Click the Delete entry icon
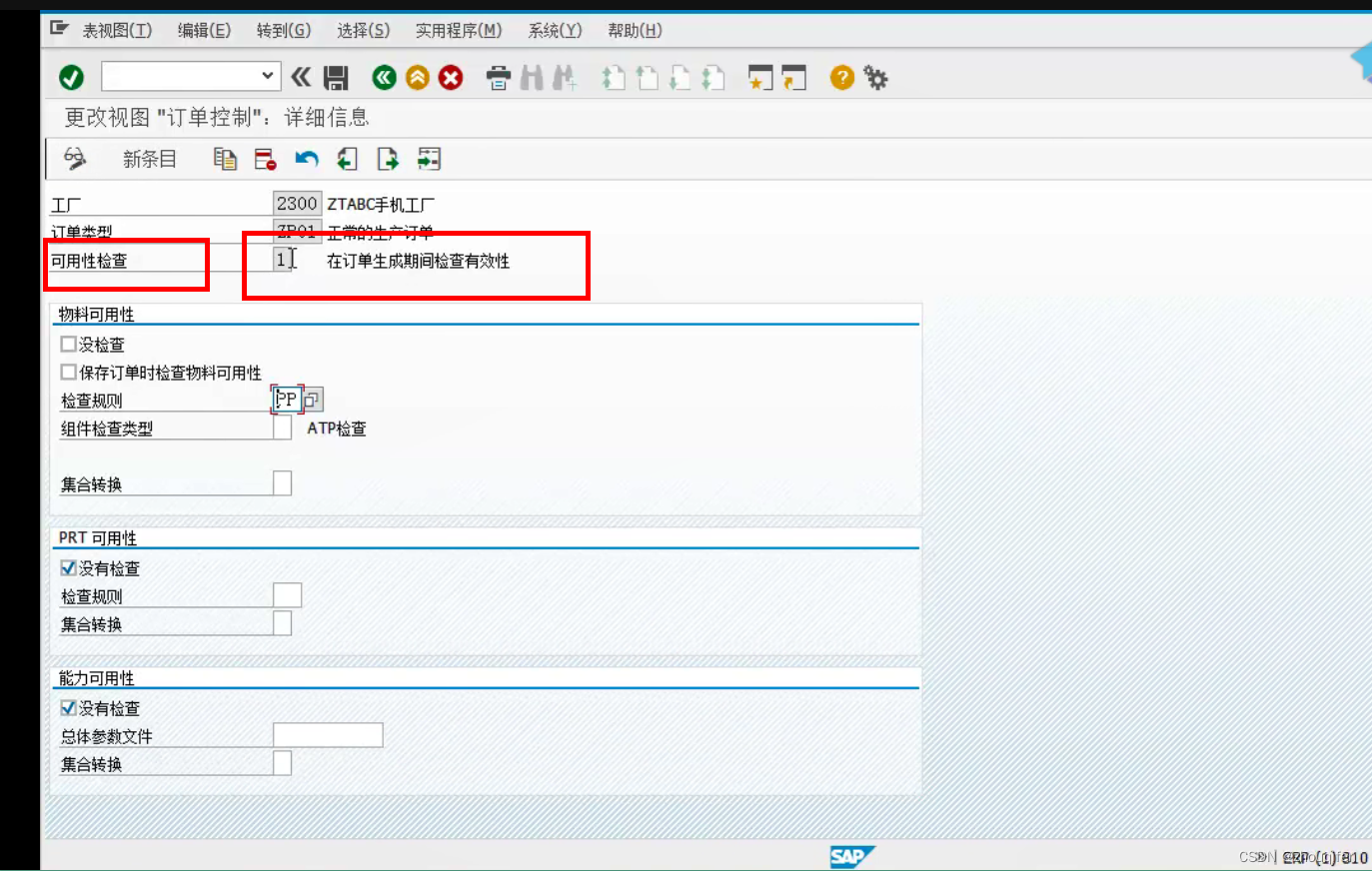 click(x=265, y=158)
